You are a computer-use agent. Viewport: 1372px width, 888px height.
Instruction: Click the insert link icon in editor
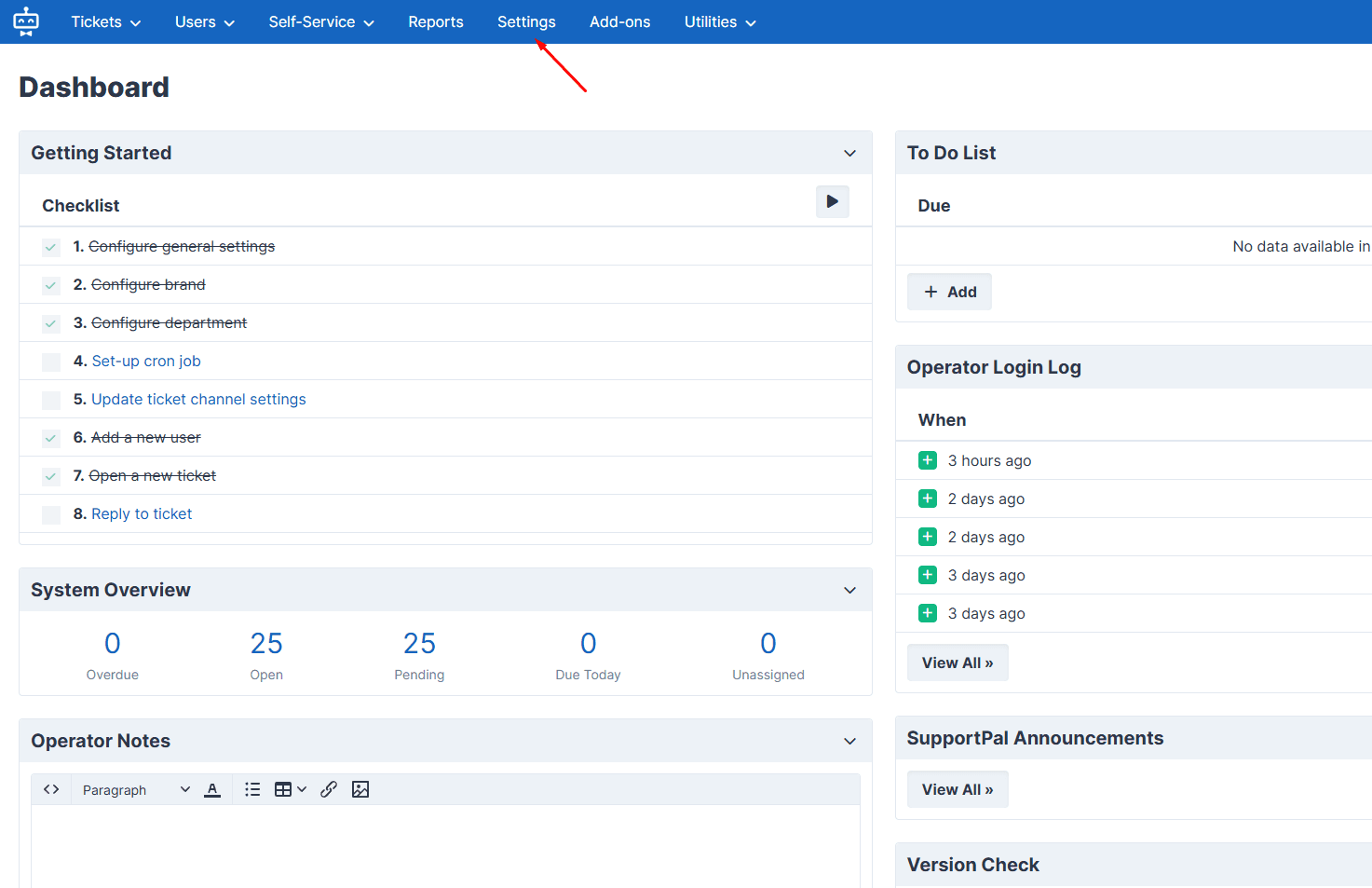point(329,789)
